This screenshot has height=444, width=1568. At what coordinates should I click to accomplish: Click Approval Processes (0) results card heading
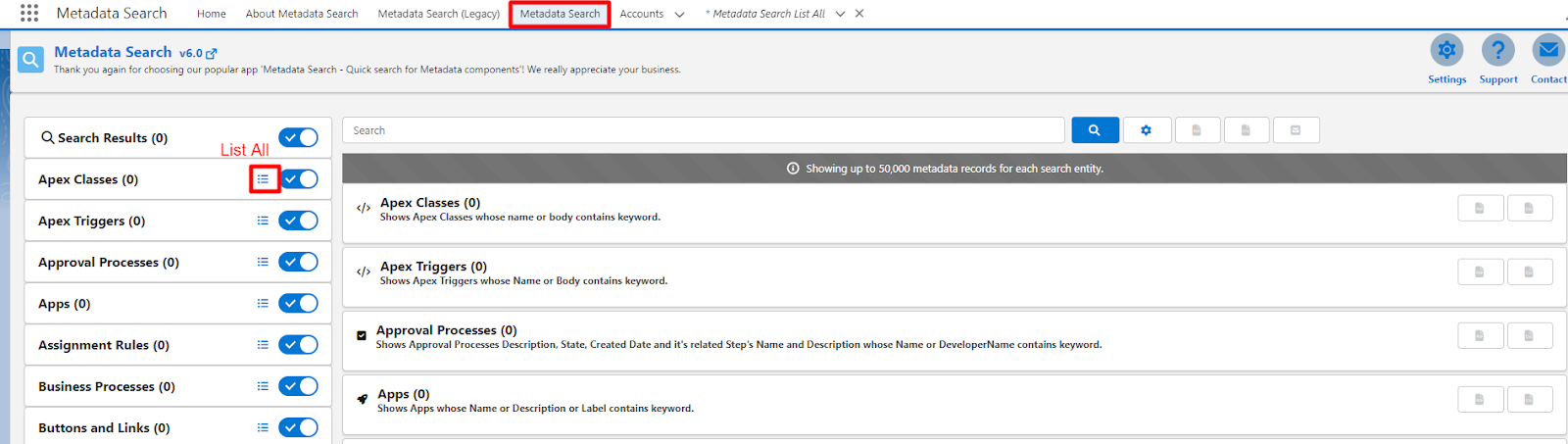(x=447, y=330)
